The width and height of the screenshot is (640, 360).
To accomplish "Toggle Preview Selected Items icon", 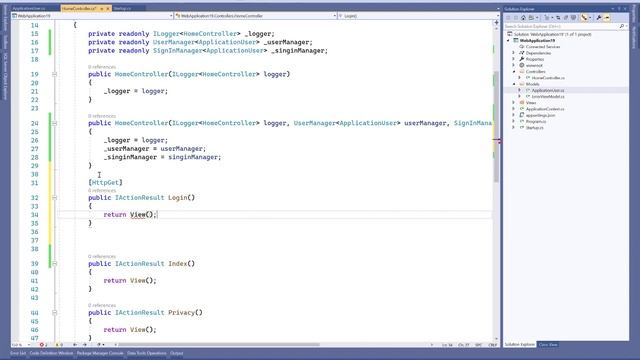I will click(x=607, y=18).
